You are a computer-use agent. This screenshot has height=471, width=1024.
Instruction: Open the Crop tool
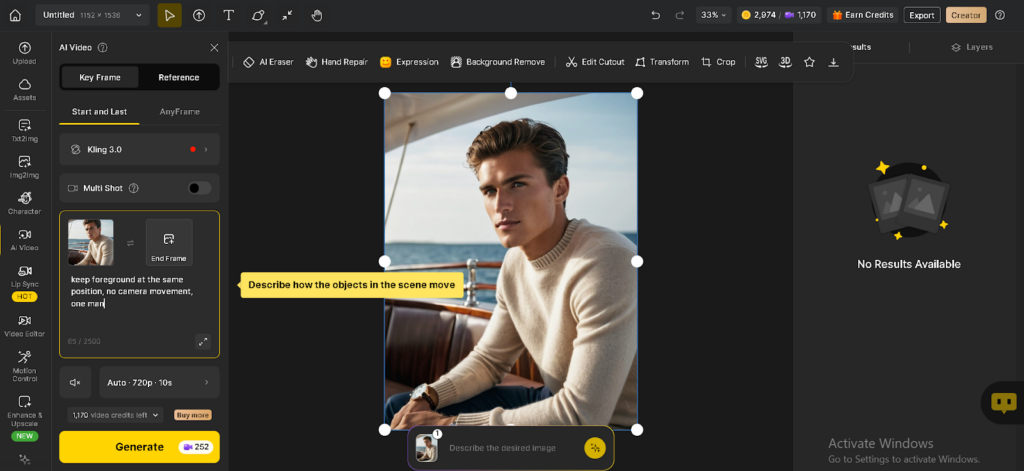tap(718, 62)
